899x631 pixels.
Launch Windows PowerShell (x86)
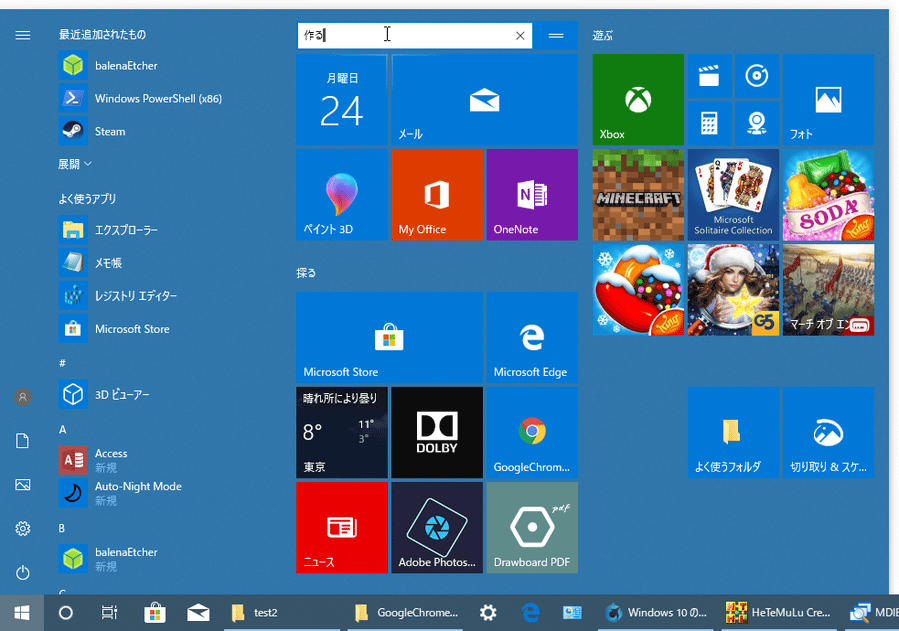pyautogui.click(x=140, y=99)
